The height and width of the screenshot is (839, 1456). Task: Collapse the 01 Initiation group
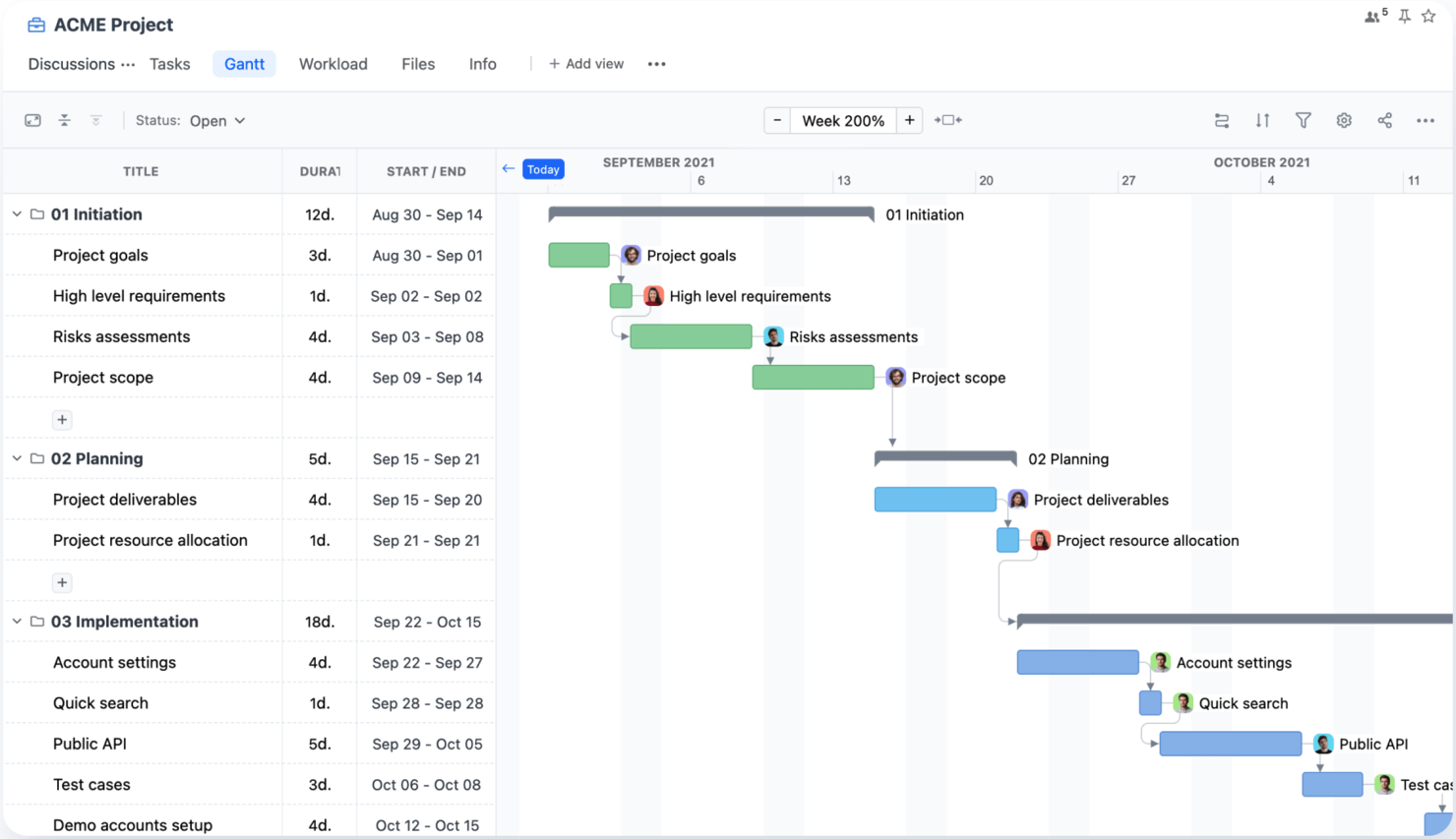click(x=16, y=213)
